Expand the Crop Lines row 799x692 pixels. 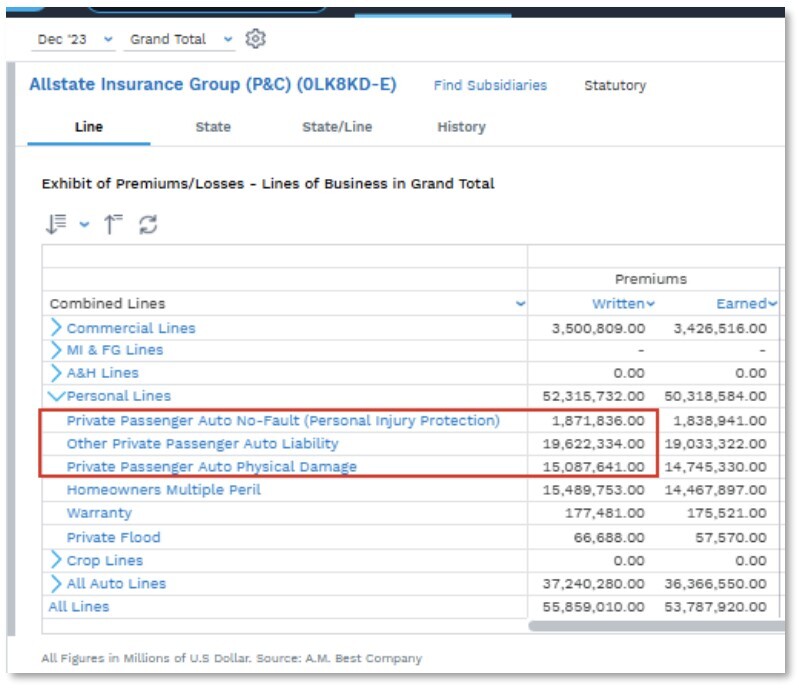click(x=56, y=560)
